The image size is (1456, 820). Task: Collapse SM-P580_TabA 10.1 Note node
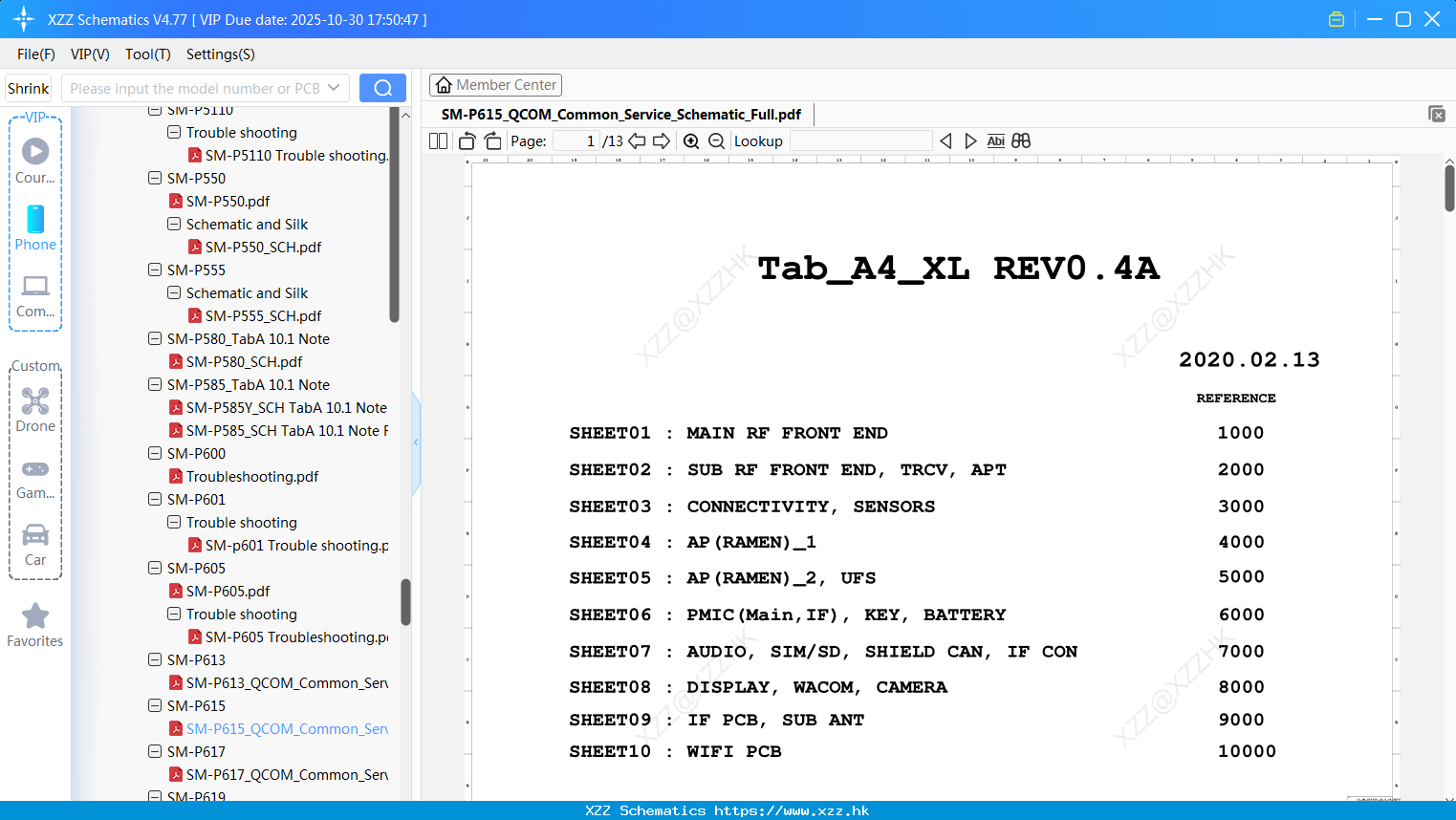(155, 338)
